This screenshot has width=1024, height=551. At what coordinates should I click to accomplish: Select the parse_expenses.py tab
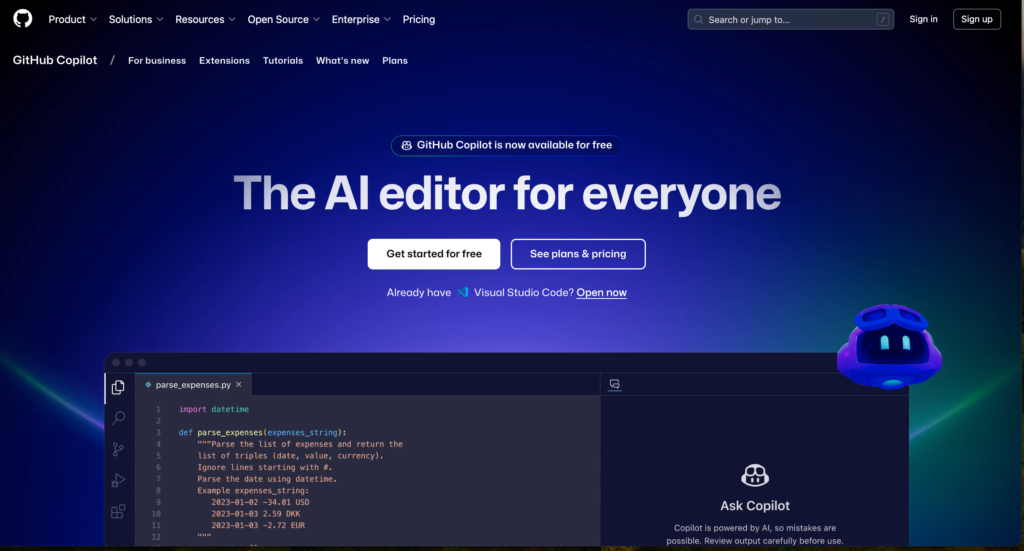pos(193,385)
